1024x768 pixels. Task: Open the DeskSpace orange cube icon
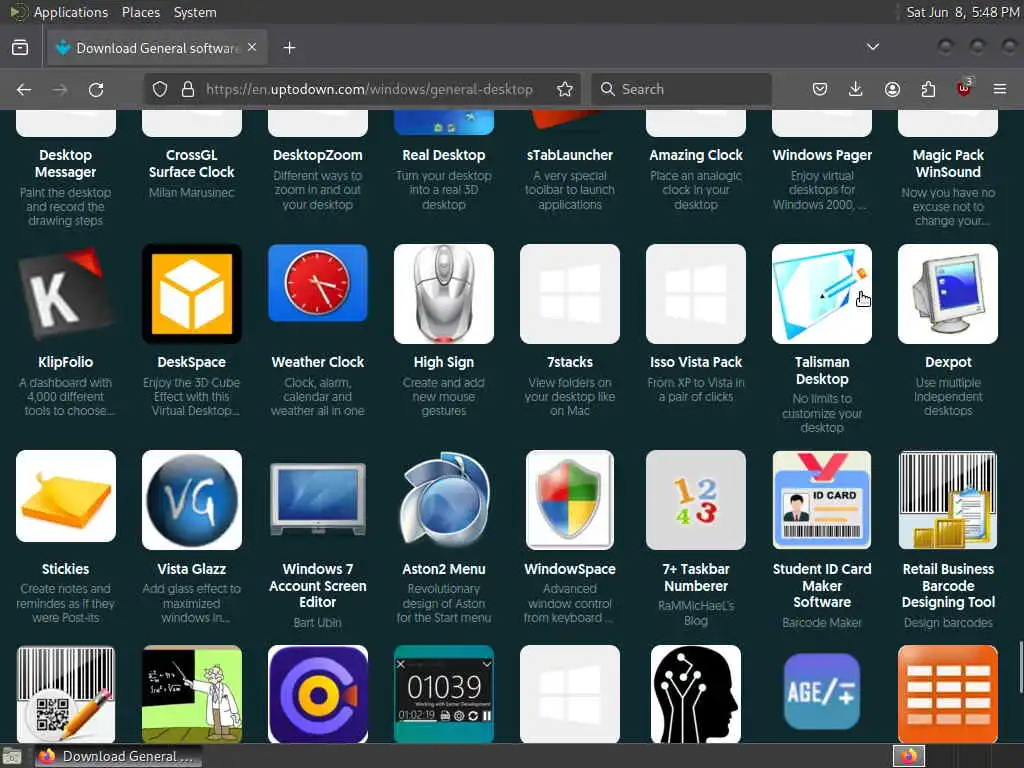tap(192, 294)
